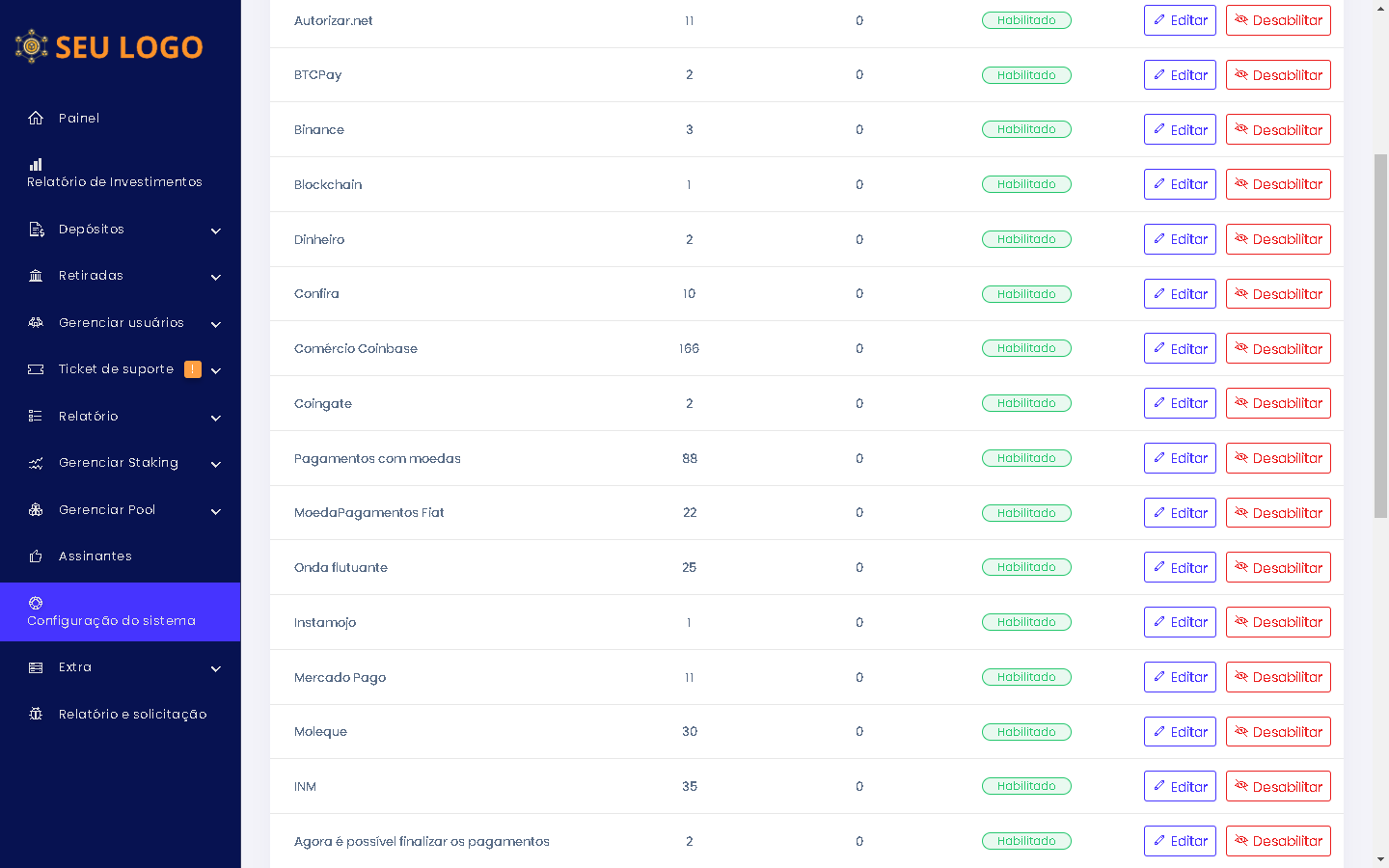Click the Painel home icon
1389x868 pixels.
(36, 118)
